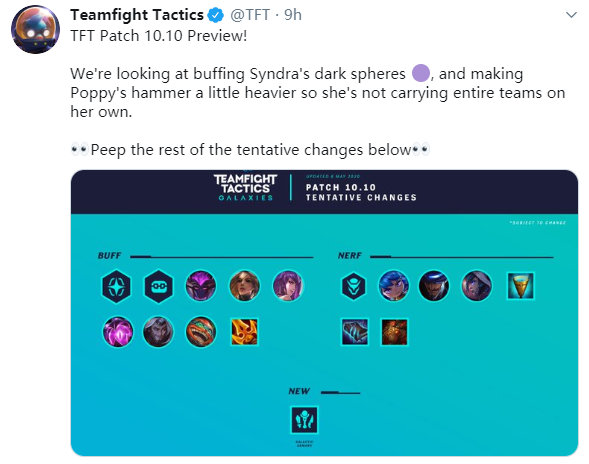Click the purple horned champion portrait under Buff
589x464 pixels.
(201, 286)
